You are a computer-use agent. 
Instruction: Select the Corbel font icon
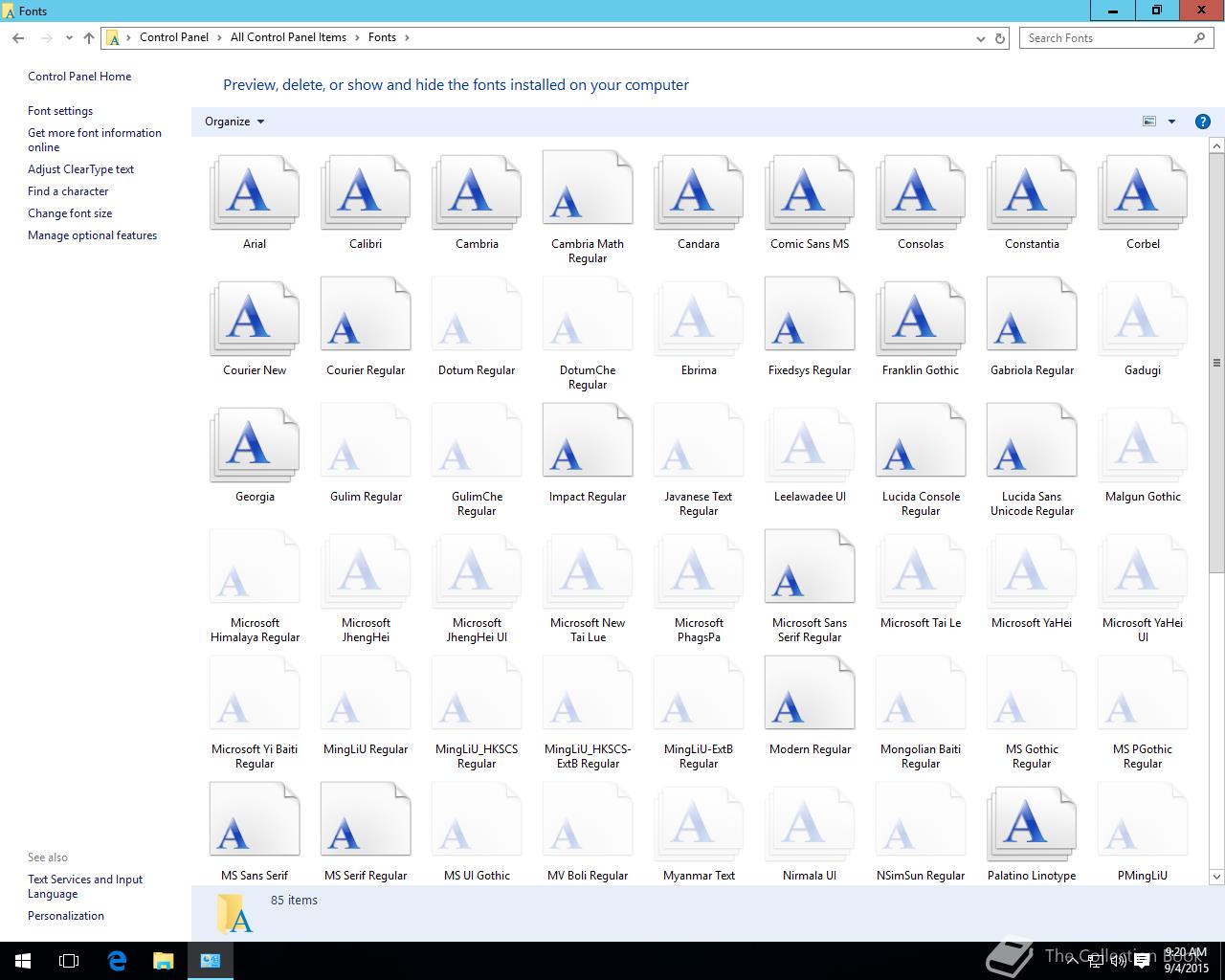tap(1143, 194)
